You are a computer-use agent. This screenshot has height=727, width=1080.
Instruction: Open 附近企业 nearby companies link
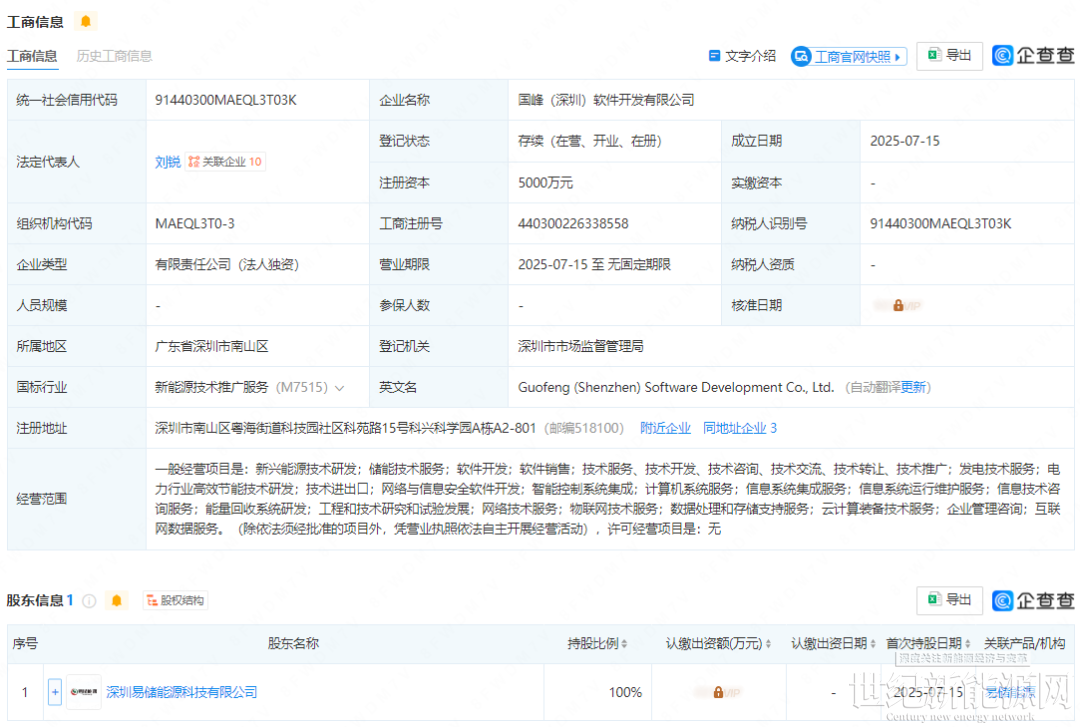(x=665, y=428)
